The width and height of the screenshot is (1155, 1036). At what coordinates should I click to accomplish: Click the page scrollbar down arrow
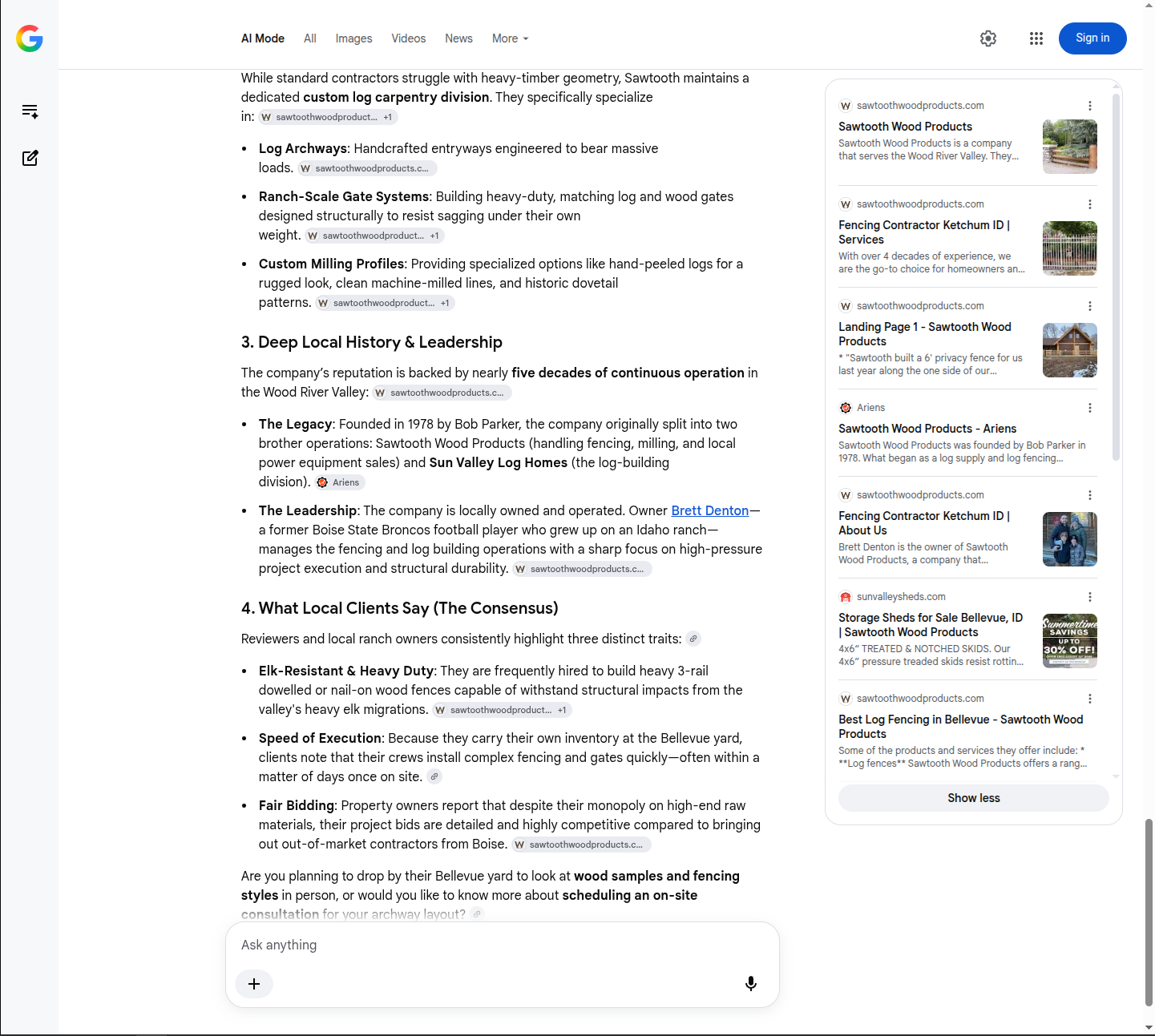point(1149,1028)
